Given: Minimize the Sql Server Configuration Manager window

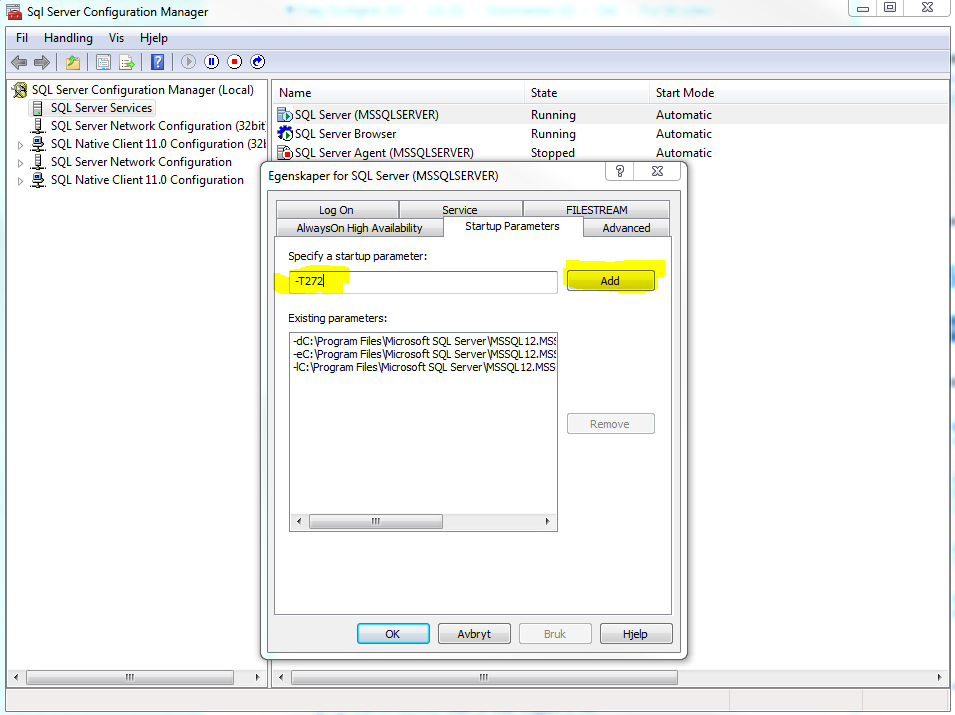Looking at the screenshot, I should click(863, 8).
